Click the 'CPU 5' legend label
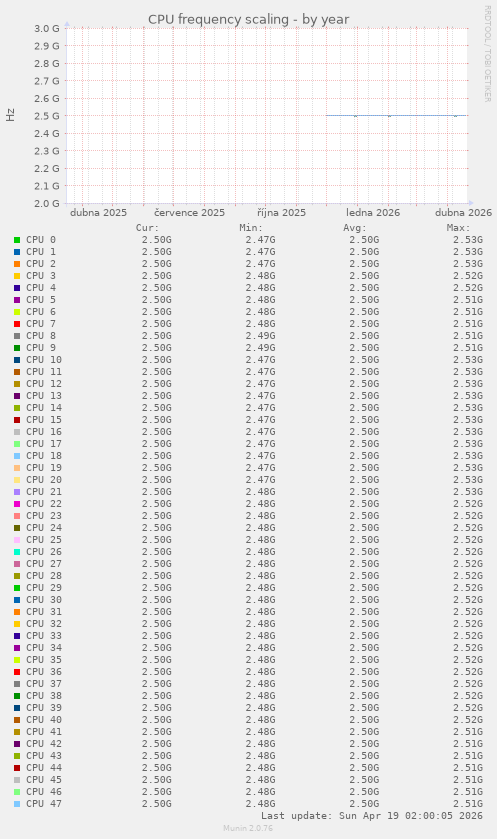 41,300
